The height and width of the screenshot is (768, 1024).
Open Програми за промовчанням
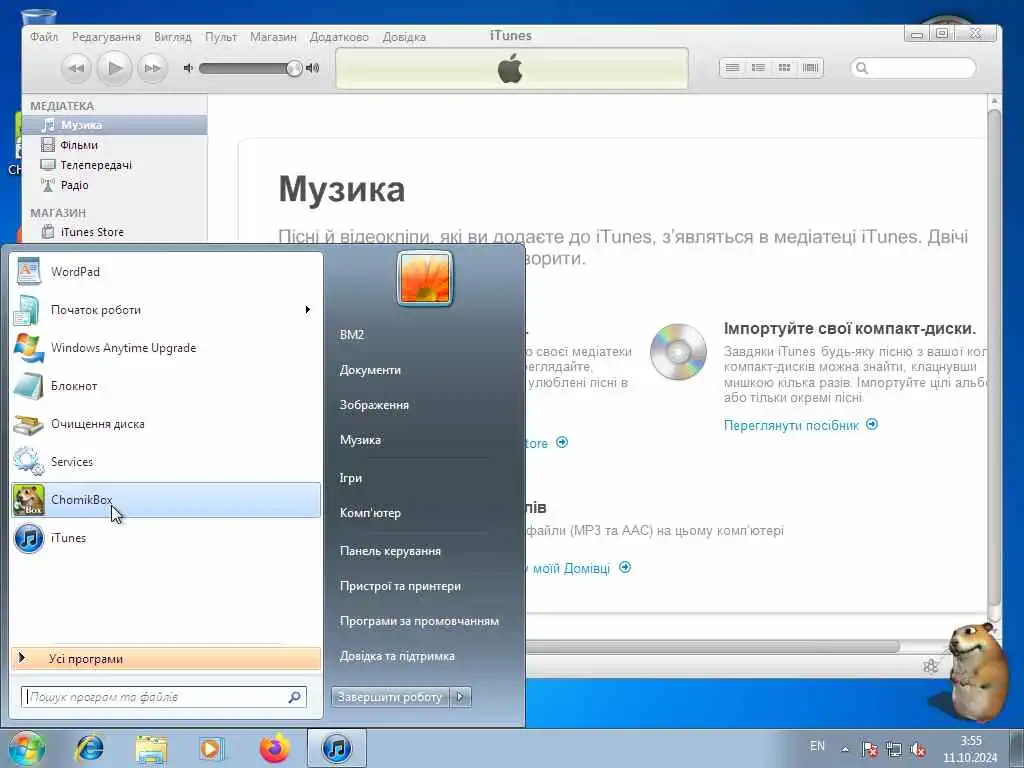419,621
